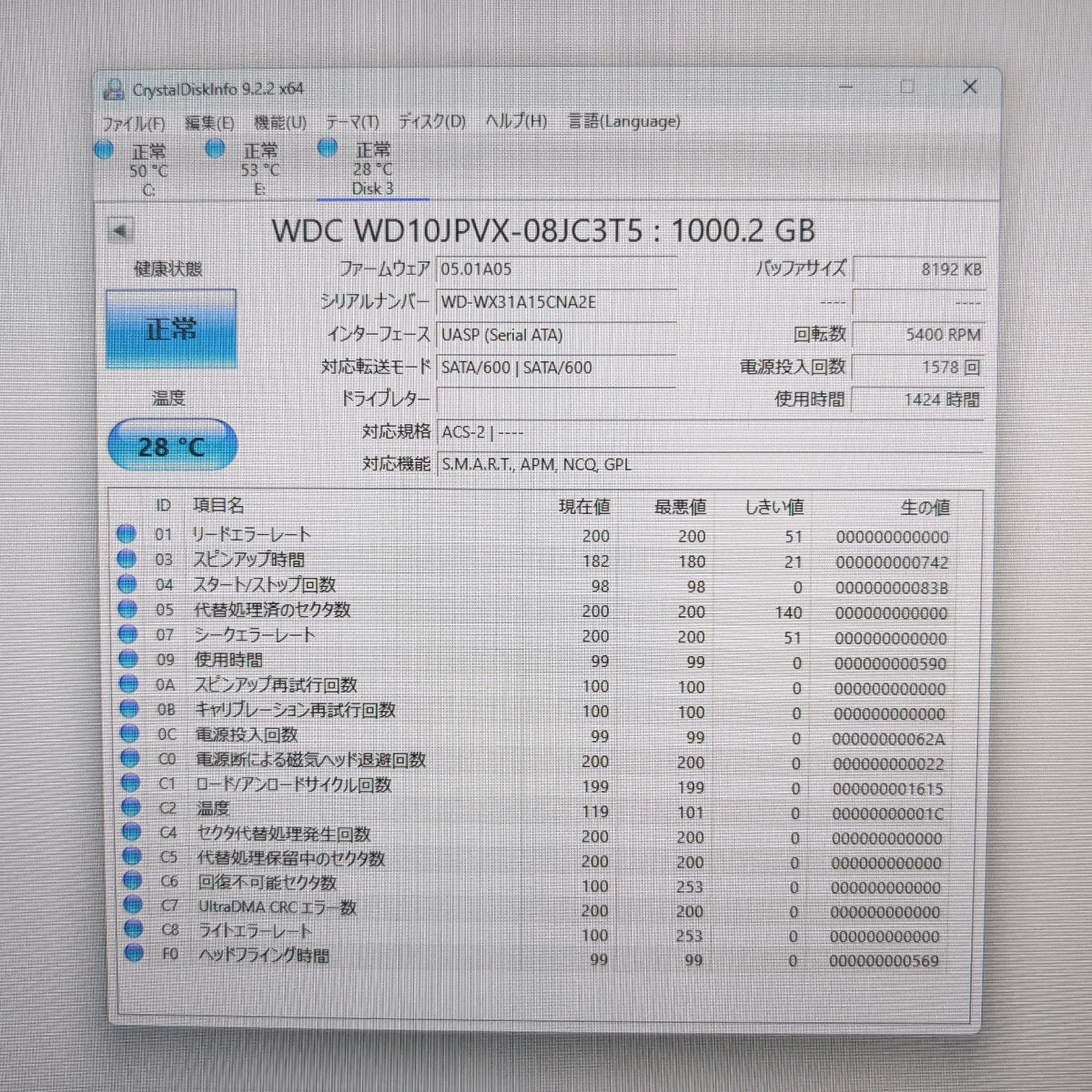Click raw value 00000000001C in 温度 row
Screen dimensions: 1092x1092
pyautogui.click(x=887, y=814)
